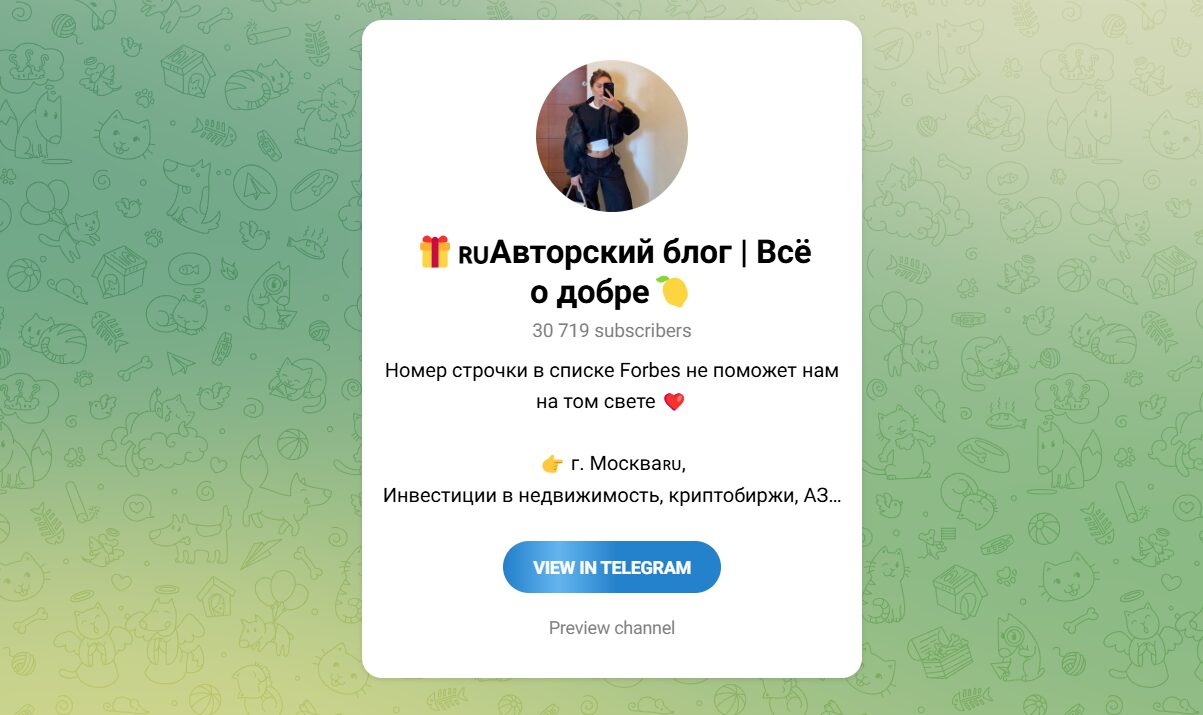Click the doghouse doodle in top-left background
The width and height of the screenshot is (1203, 715).
coord(188,70)
